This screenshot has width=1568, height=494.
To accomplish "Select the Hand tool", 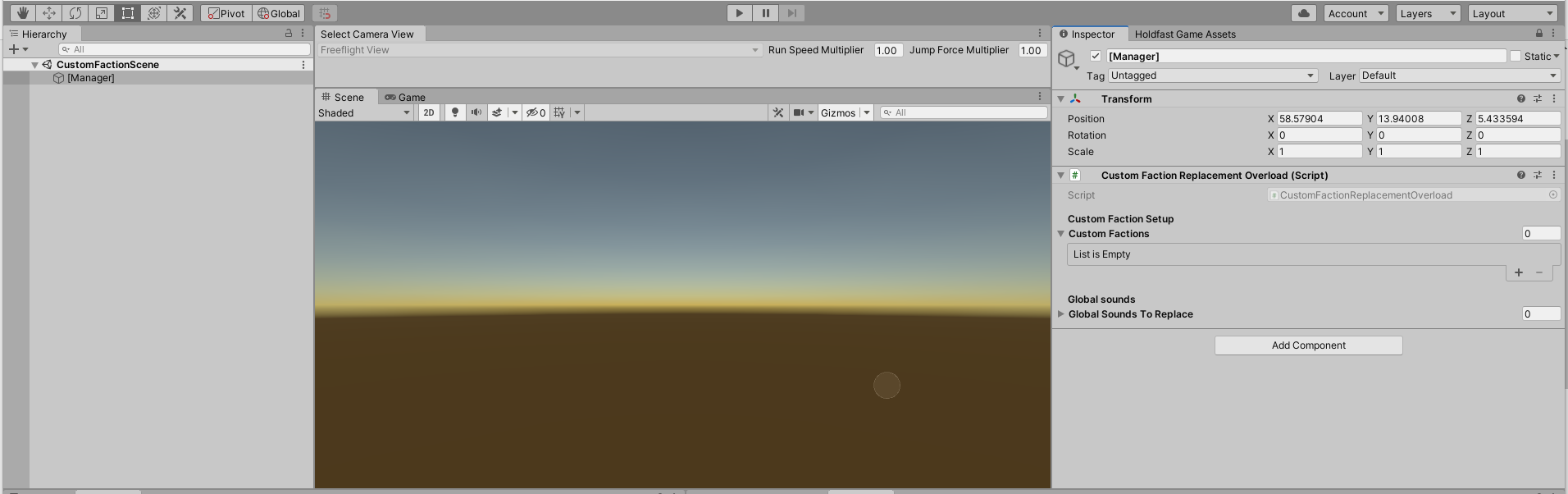I will pos(23,13).
